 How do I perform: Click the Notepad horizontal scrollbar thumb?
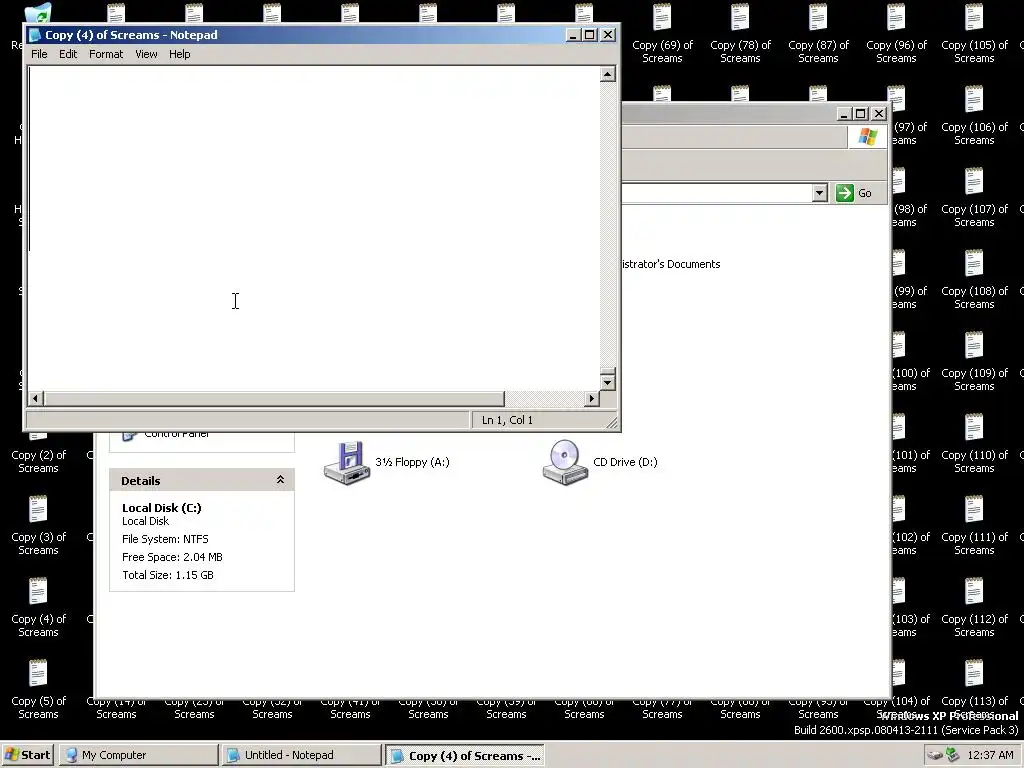coord(274,398)
